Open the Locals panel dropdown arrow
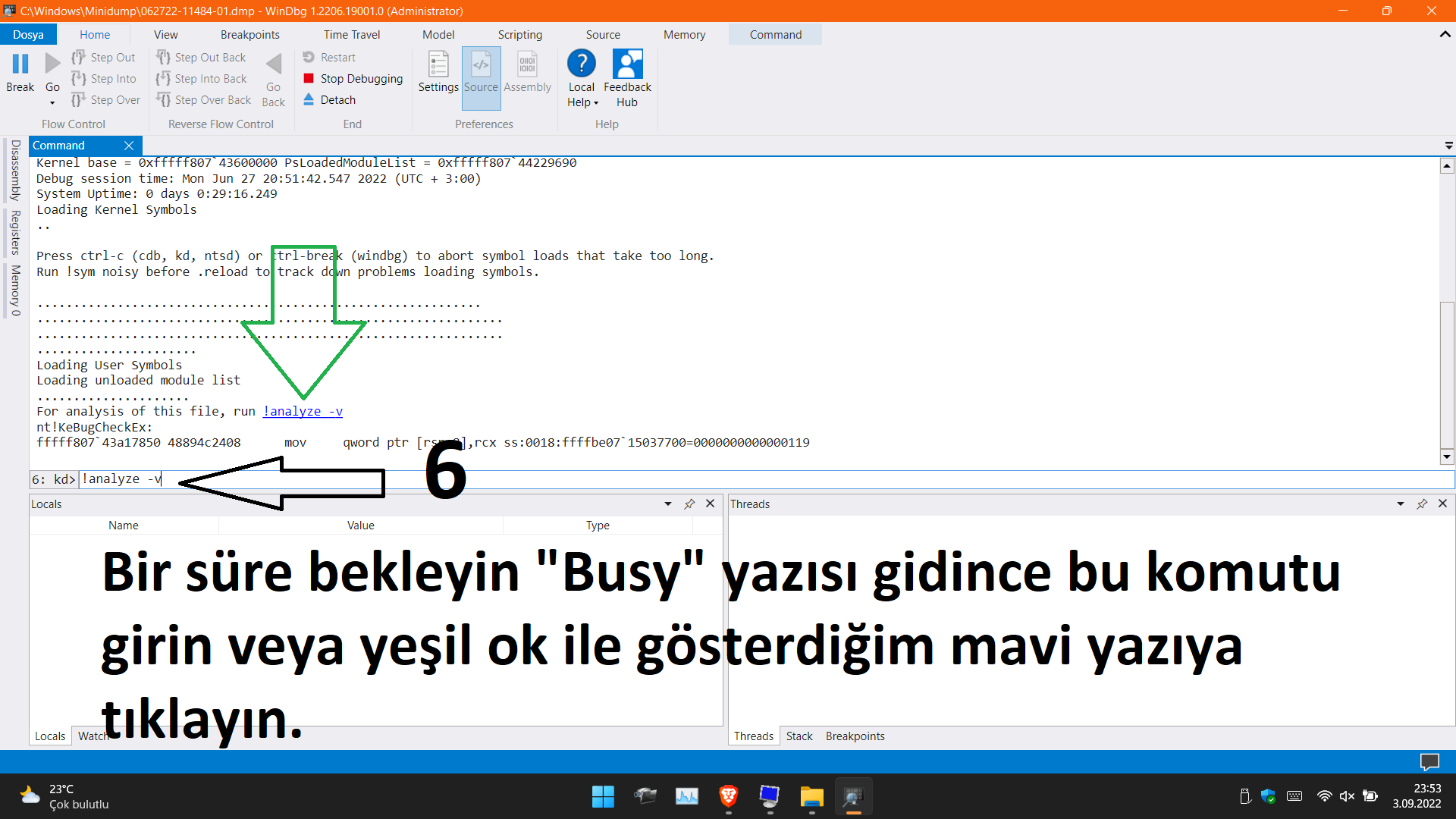 click(668, 504)
